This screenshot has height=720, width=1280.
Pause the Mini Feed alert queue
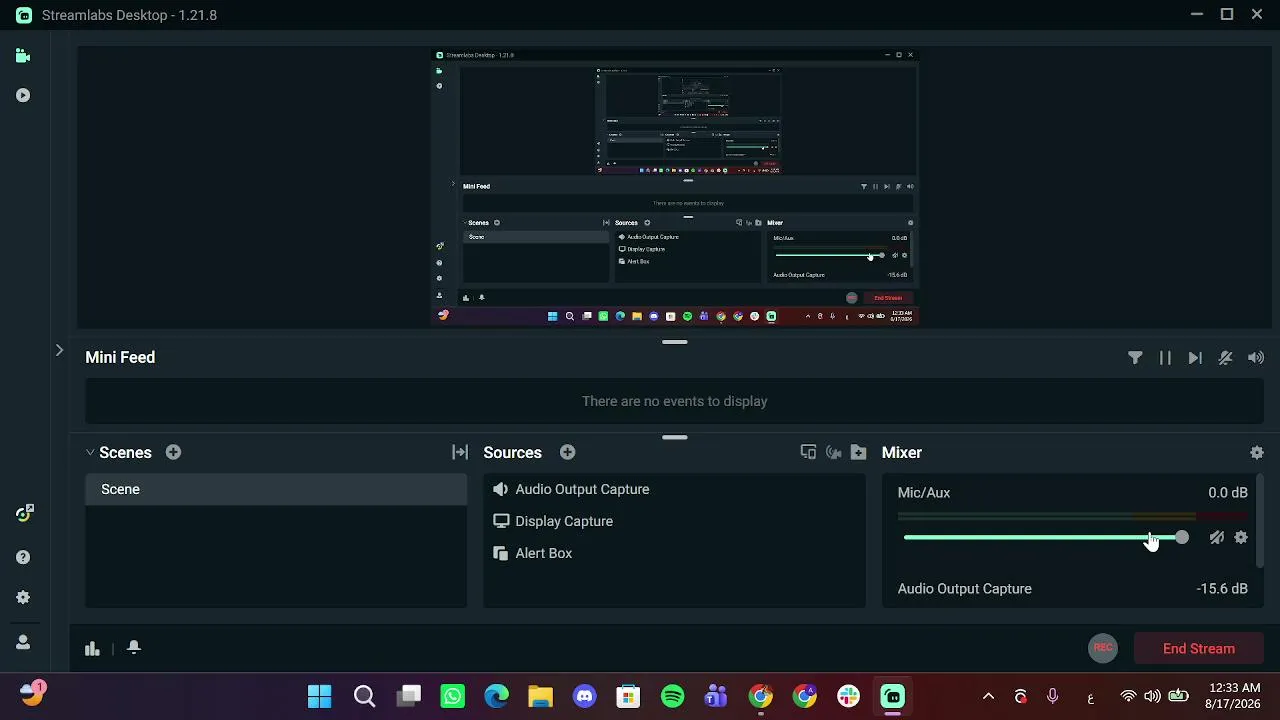[x=1165, y=357]
